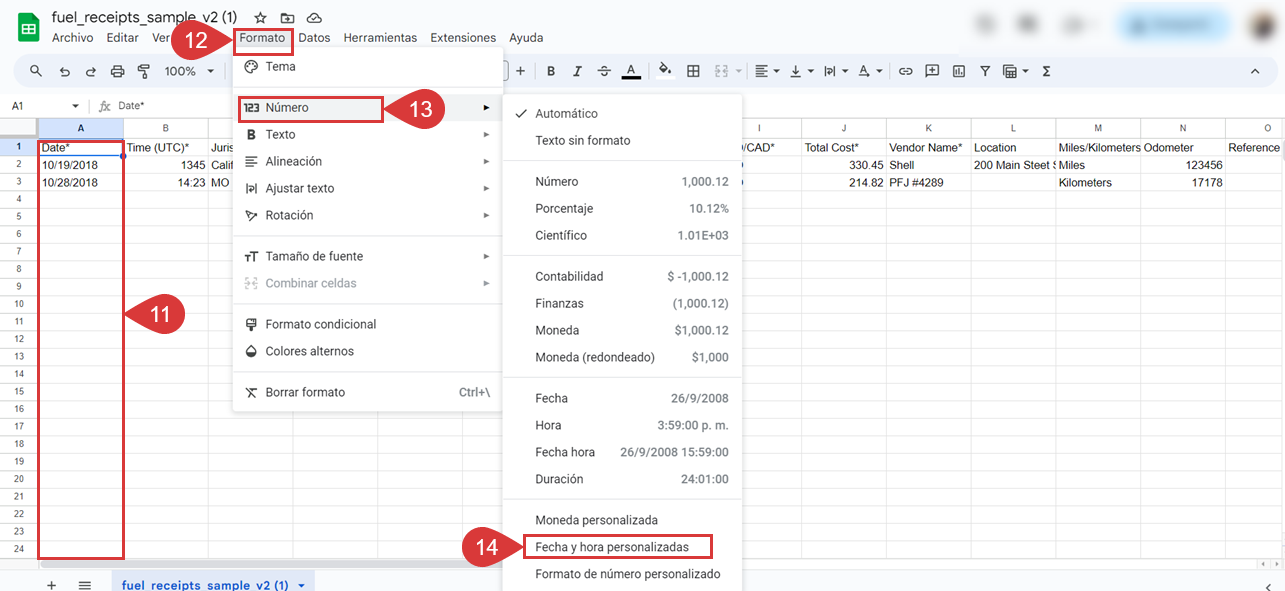Expand the Tamaño de fuente submenu

[367, 256]
